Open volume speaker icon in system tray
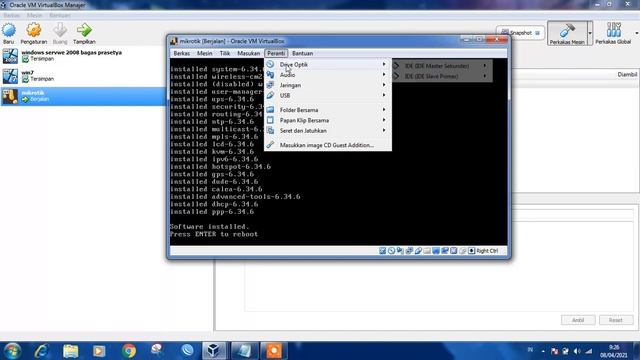640x360 pixels. pos(577,351)
